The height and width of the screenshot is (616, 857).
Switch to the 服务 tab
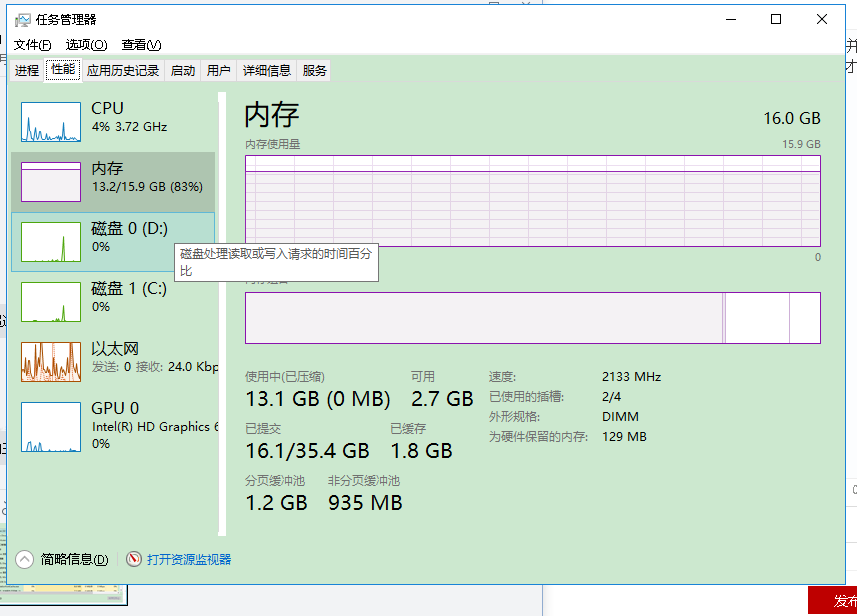(x=315, y=70)
